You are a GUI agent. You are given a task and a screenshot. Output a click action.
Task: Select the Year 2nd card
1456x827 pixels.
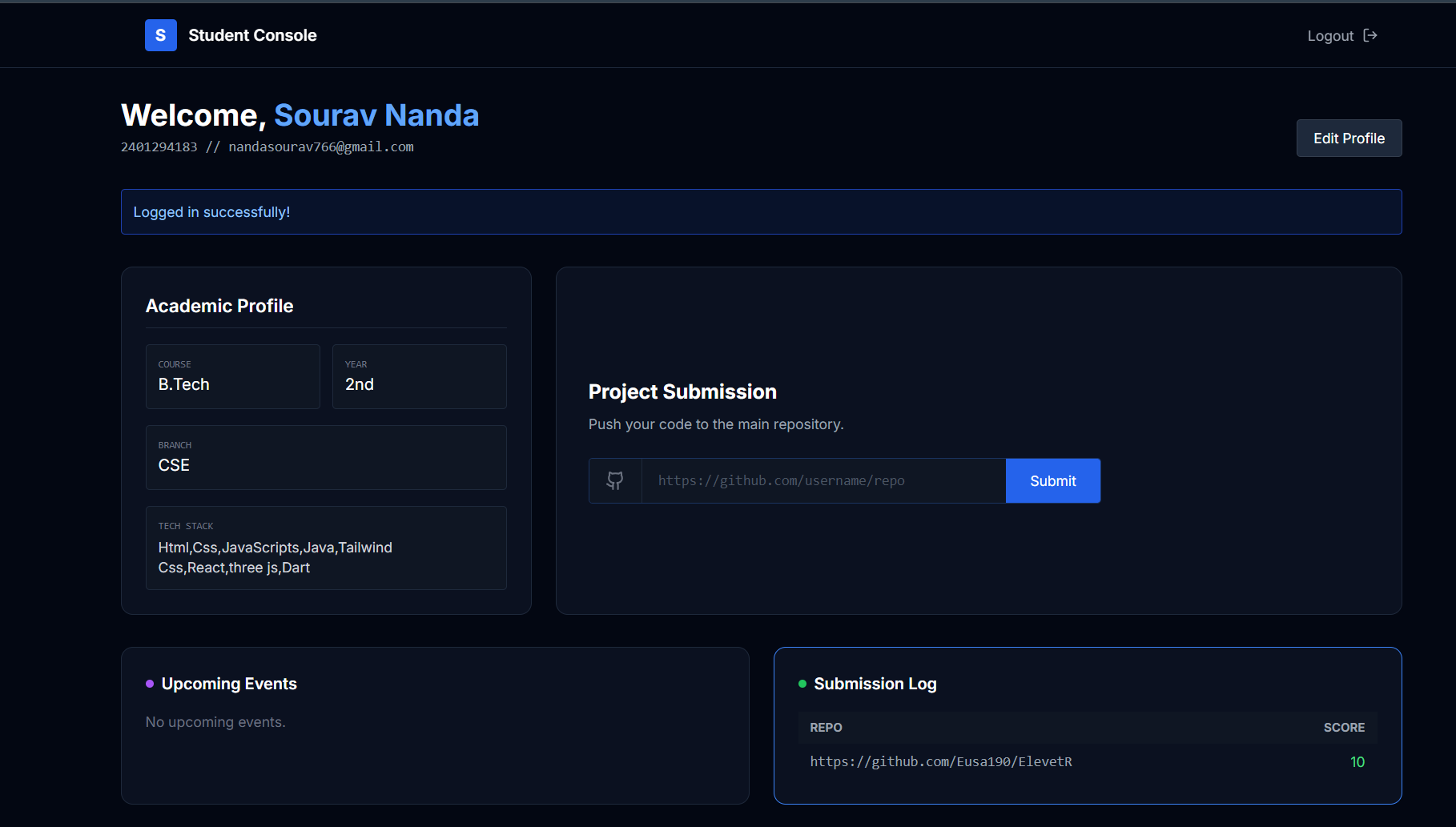[x=419, y=376]
